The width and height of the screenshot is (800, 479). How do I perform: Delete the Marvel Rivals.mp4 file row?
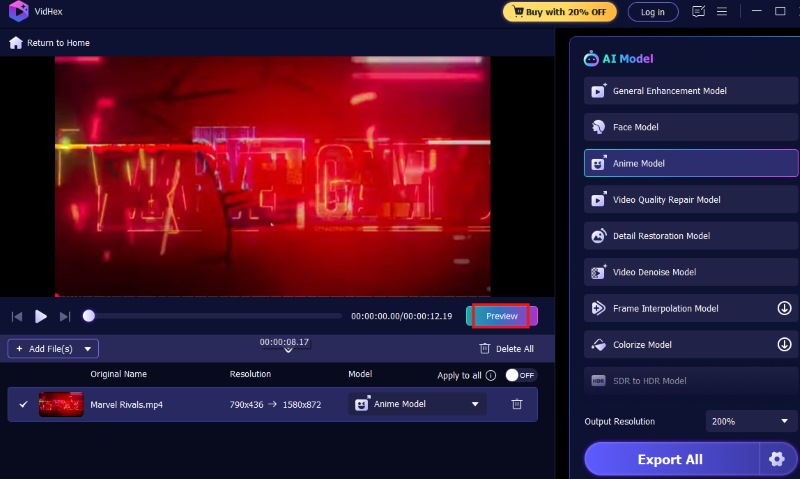(x=516, y=404)
